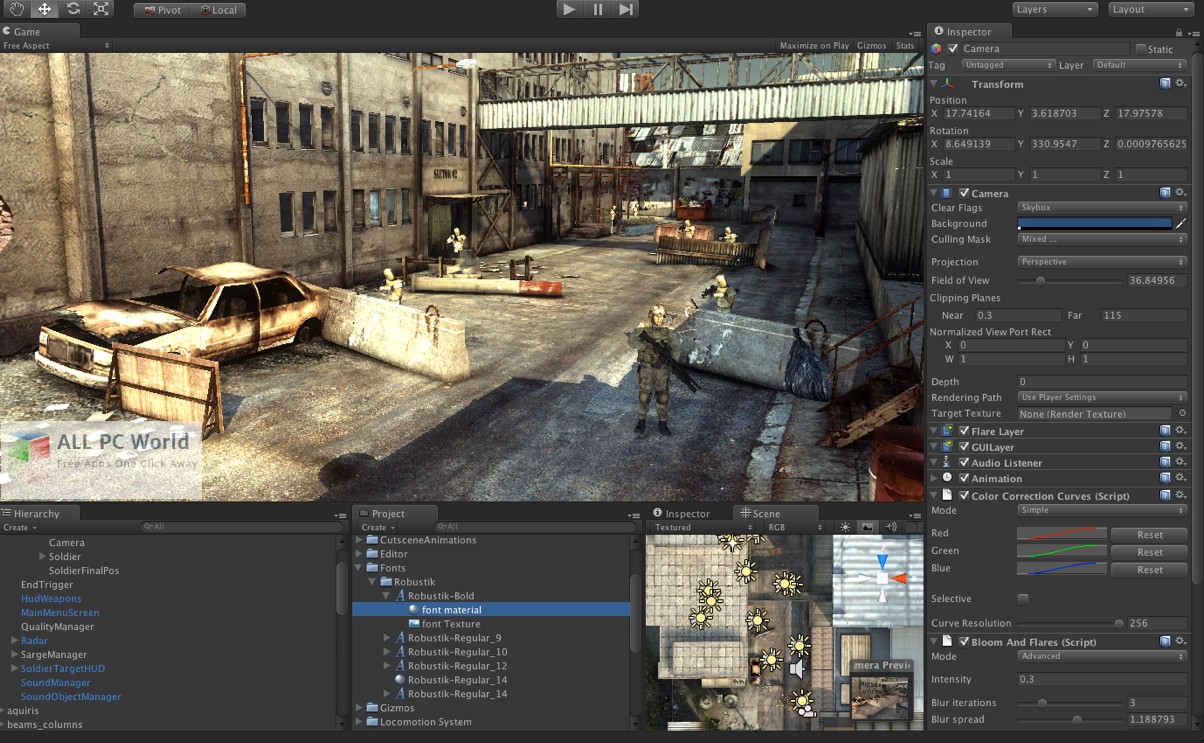
Task: Open the Camera component settings gear
Action: 1178,192
